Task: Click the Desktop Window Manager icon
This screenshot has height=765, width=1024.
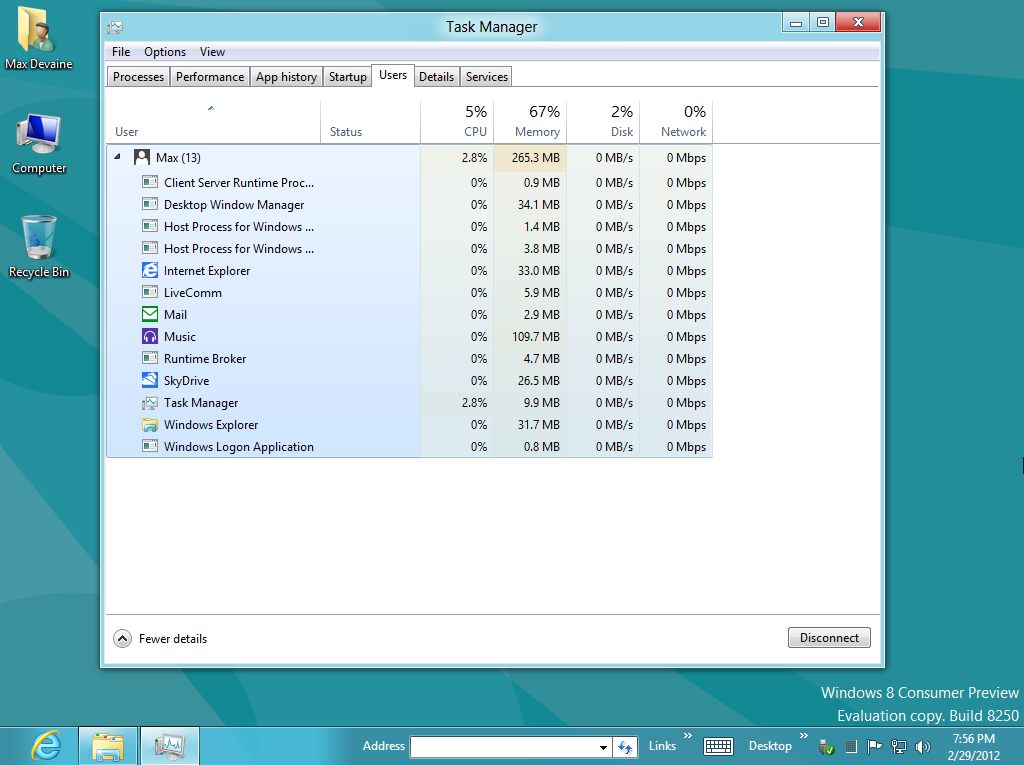Action: [150, 204]
